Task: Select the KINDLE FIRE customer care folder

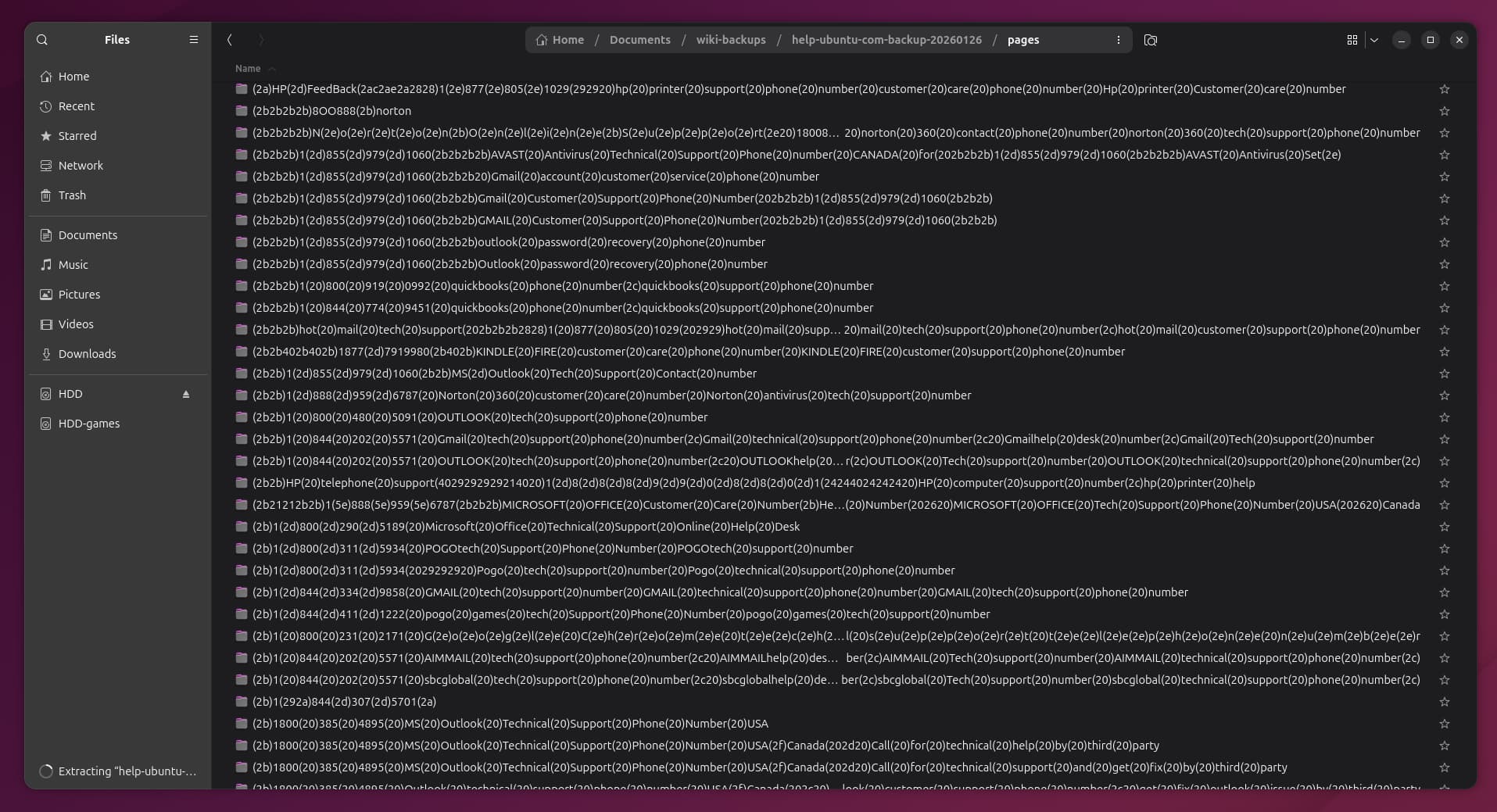Action: coord(688,352)
